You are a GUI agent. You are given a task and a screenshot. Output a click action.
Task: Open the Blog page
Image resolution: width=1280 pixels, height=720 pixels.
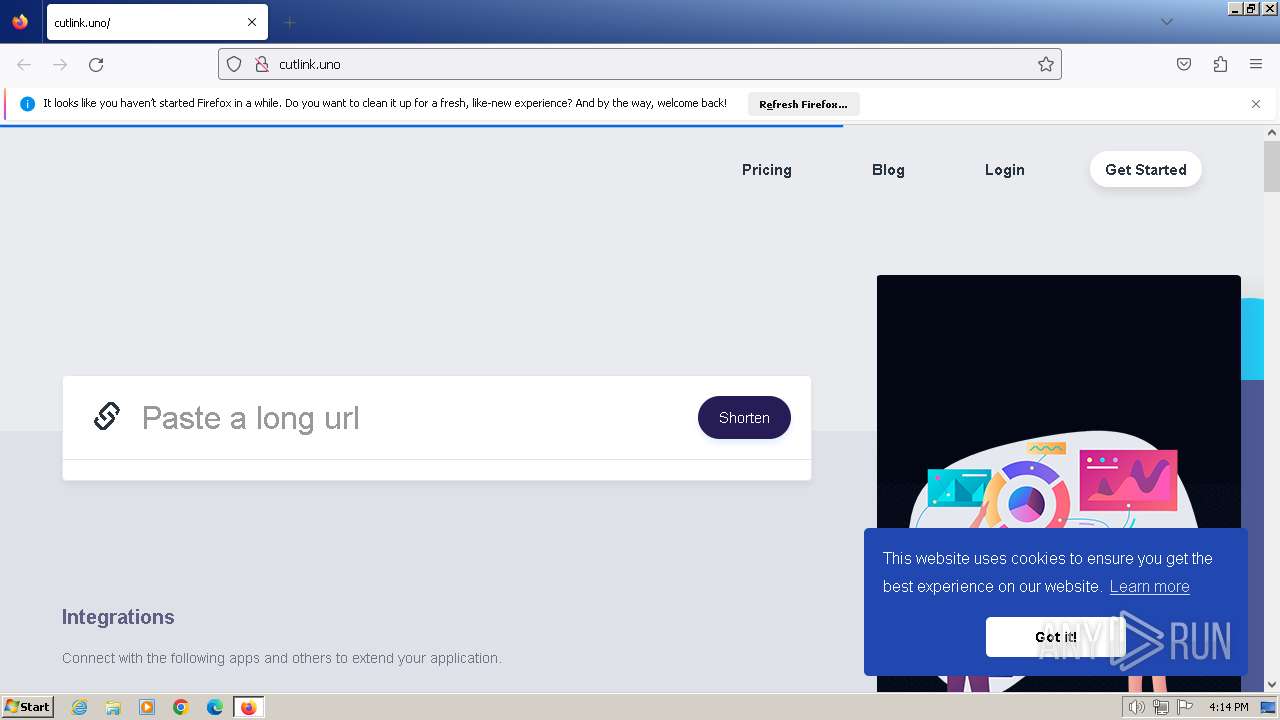click(x=888, y=170)
